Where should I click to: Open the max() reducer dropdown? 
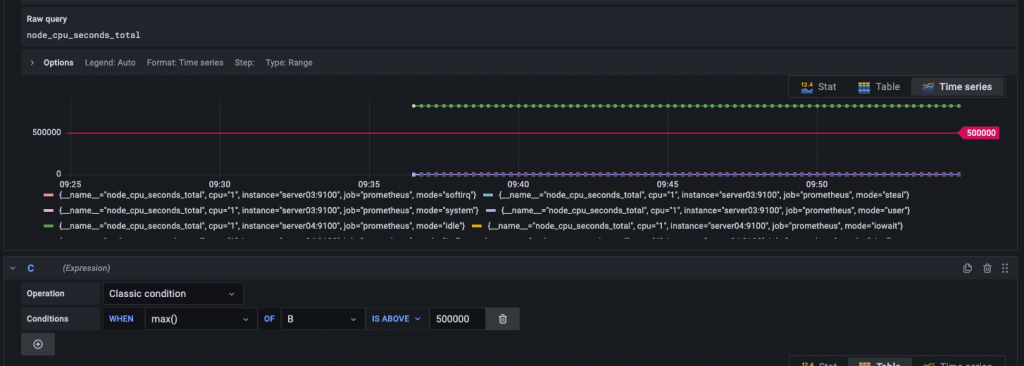(x=200, y=319)
